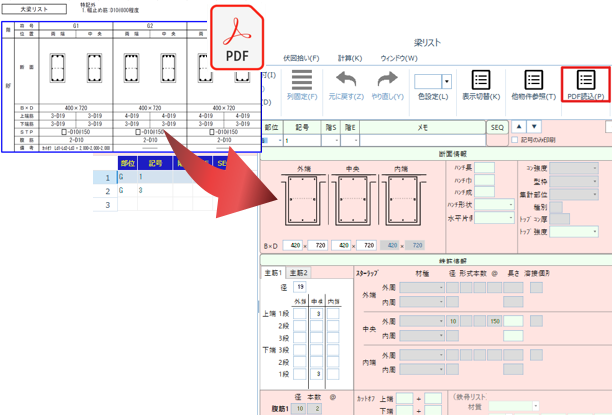Open the 計算(K) menu
The image size is (612, 415).
(350, 58)
